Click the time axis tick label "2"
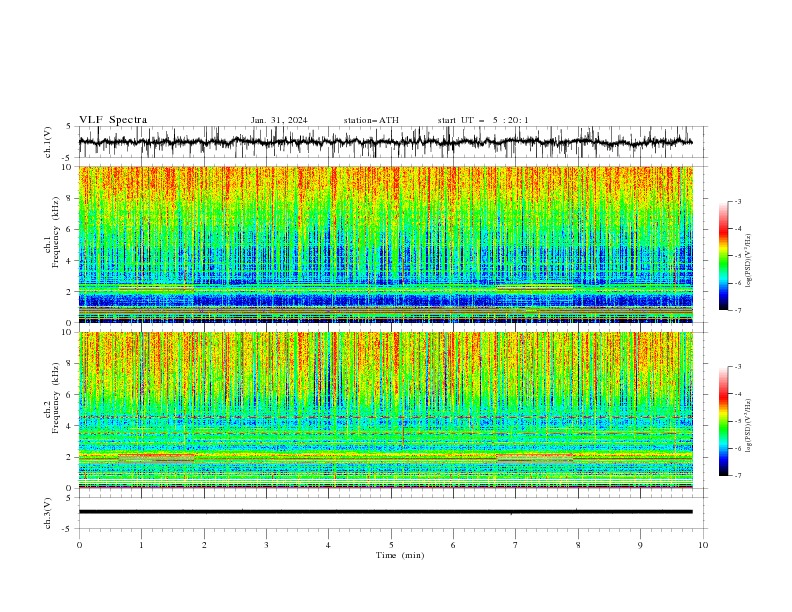This screenshot has height=612, width=792. pos(204,545)
